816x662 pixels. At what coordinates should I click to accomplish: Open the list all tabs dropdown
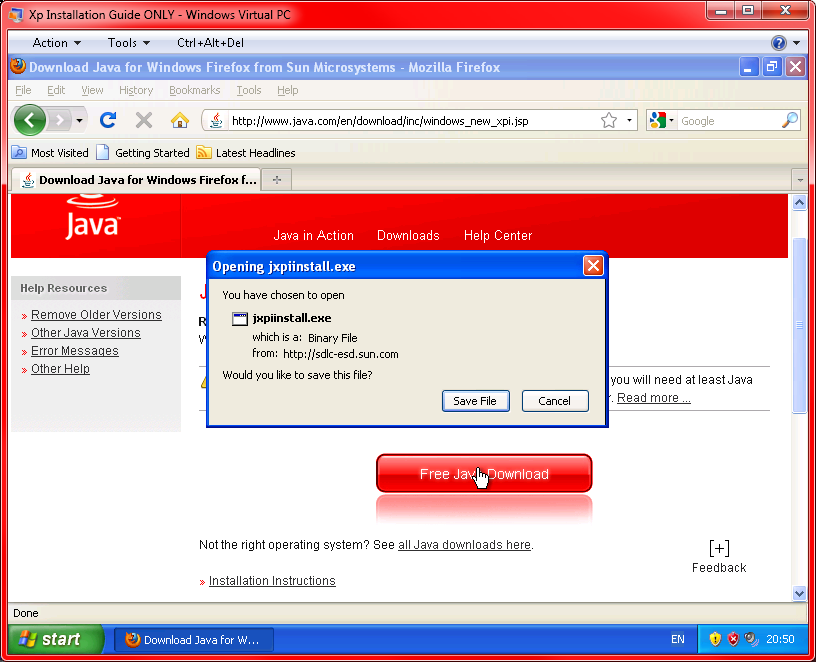tap(800, 180)
